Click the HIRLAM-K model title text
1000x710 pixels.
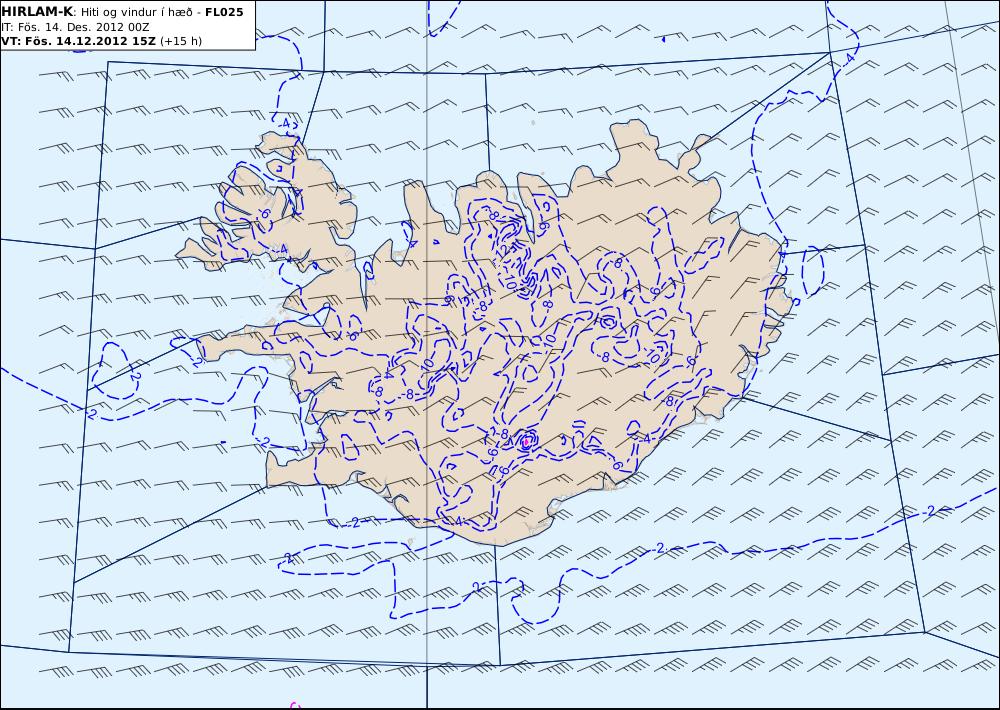(x=37, y=12)
